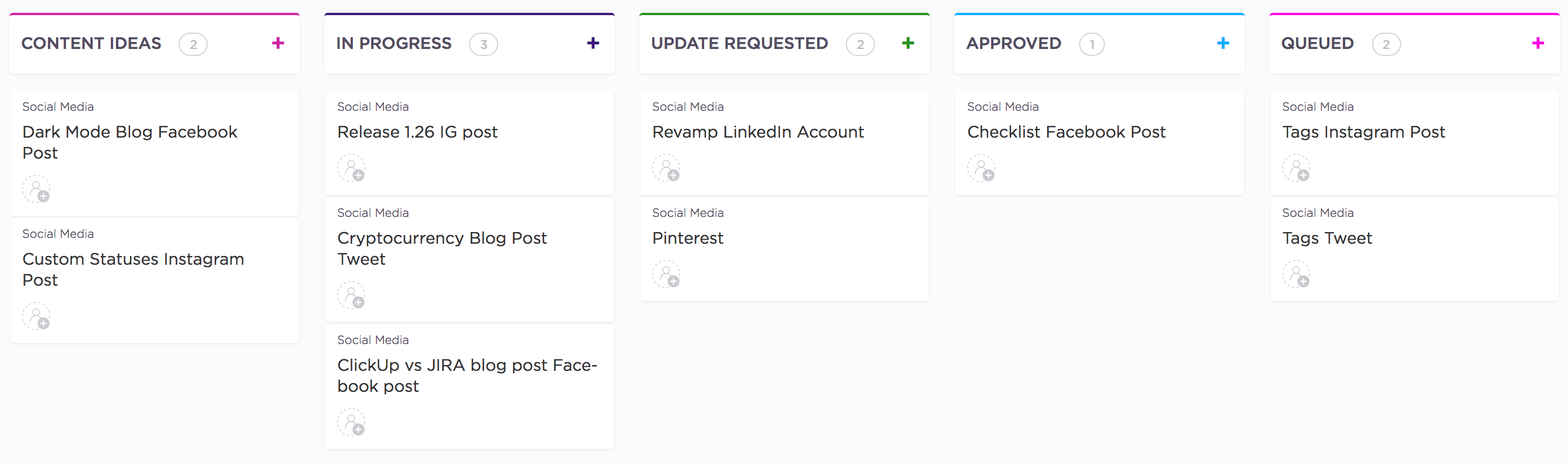
Task: Click Social Media label above Tags Tweet
Action: tap(1318, 213)
